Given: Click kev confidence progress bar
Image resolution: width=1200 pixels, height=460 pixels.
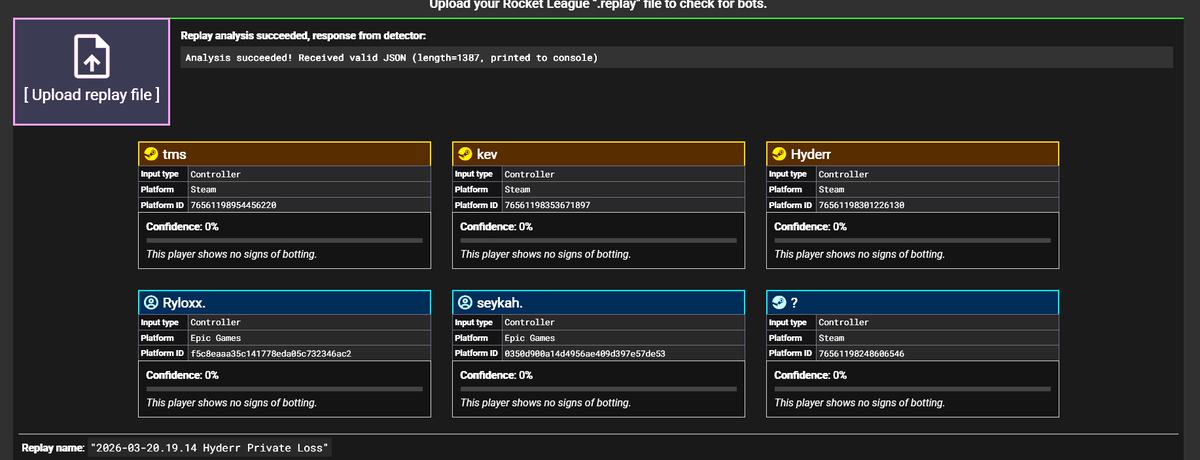Looking at the screenshot, I should coord(598,241).
